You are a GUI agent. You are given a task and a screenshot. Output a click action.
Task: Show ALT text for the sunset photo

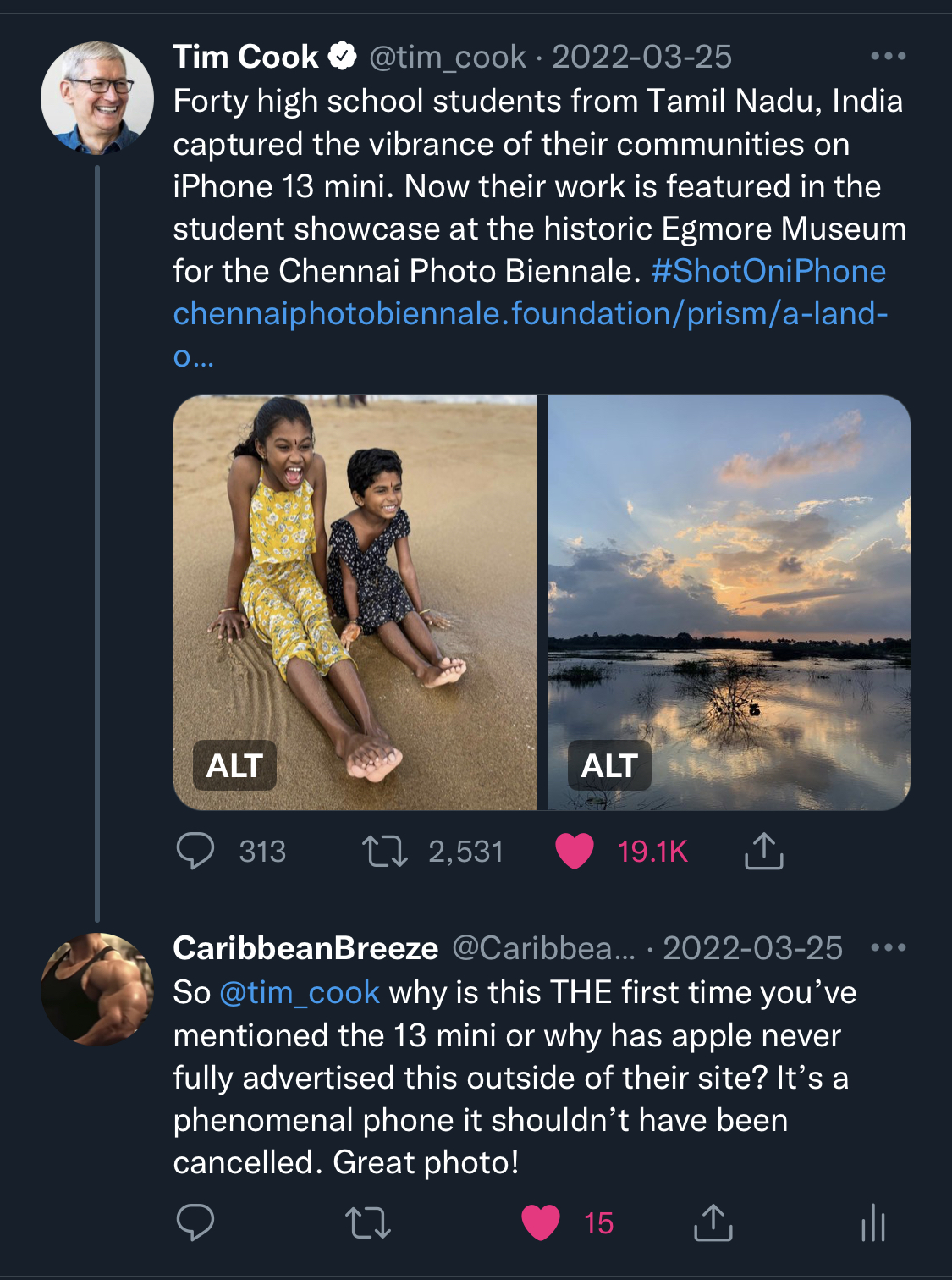coord(609,765)
